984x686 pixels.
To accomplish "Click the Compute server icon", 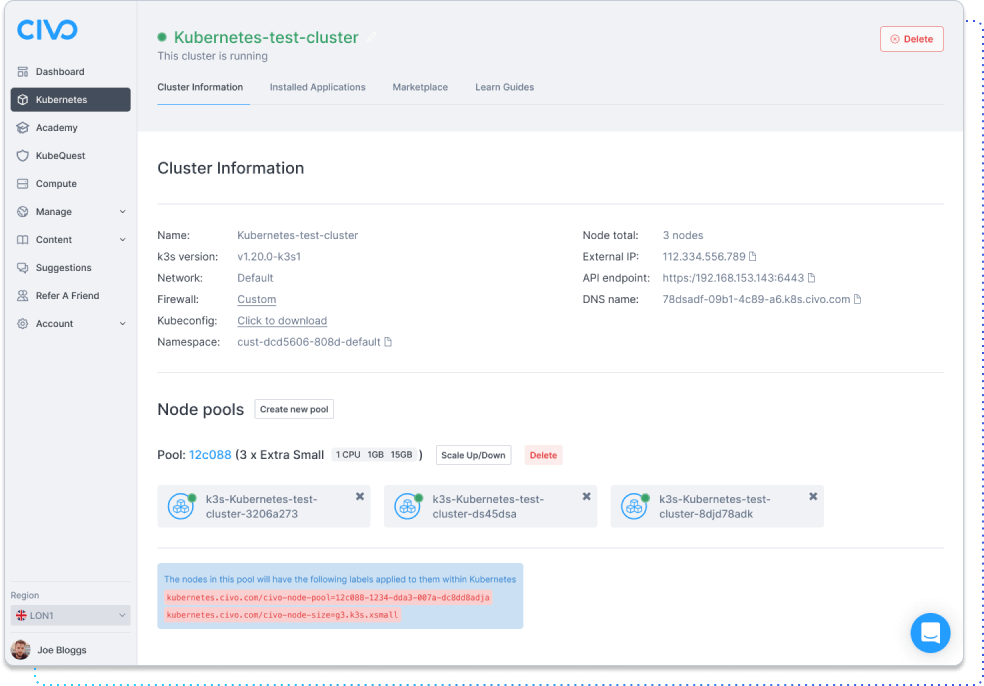I will coord(23,184).
